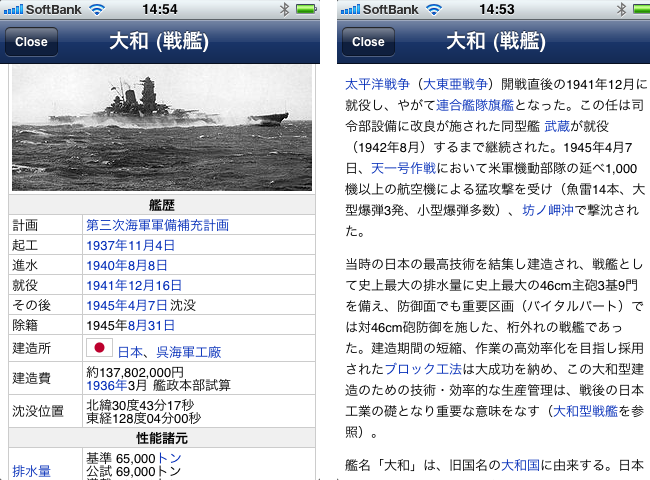
Task: Open 大和型戦艦 link
Action: (x=585, y=411)
